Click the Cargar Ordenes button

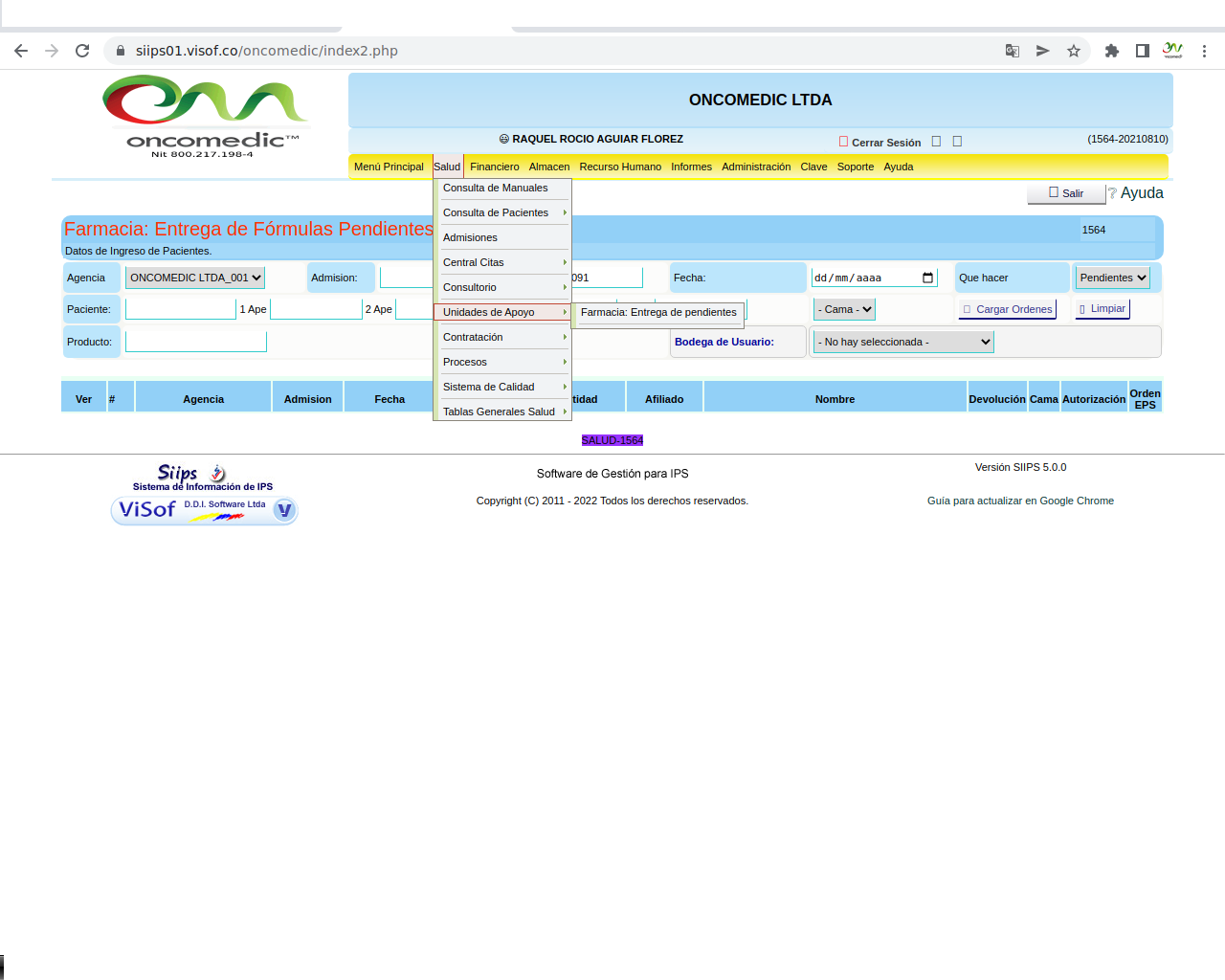1008,310
